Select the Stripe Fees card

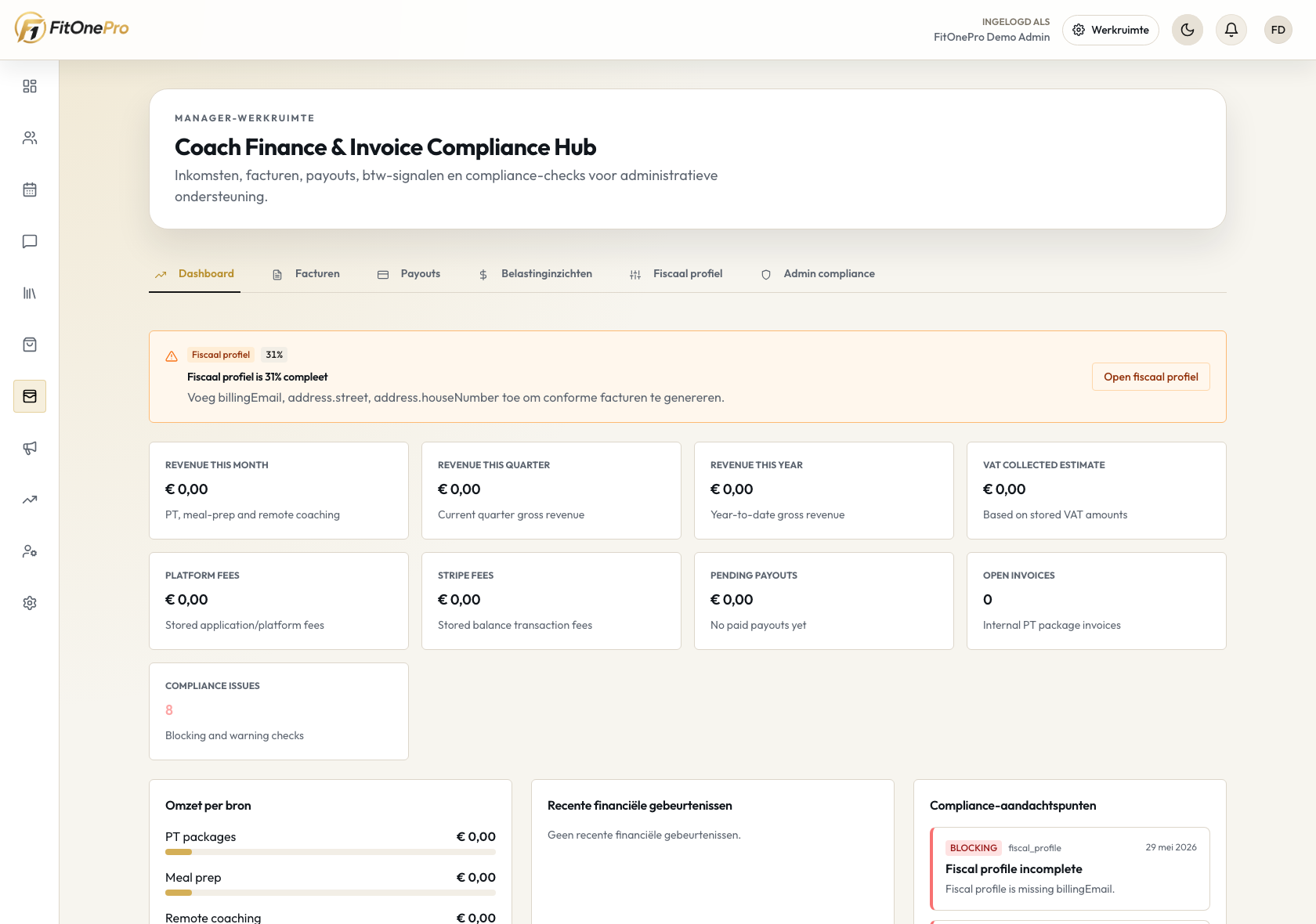pos(551,601)
